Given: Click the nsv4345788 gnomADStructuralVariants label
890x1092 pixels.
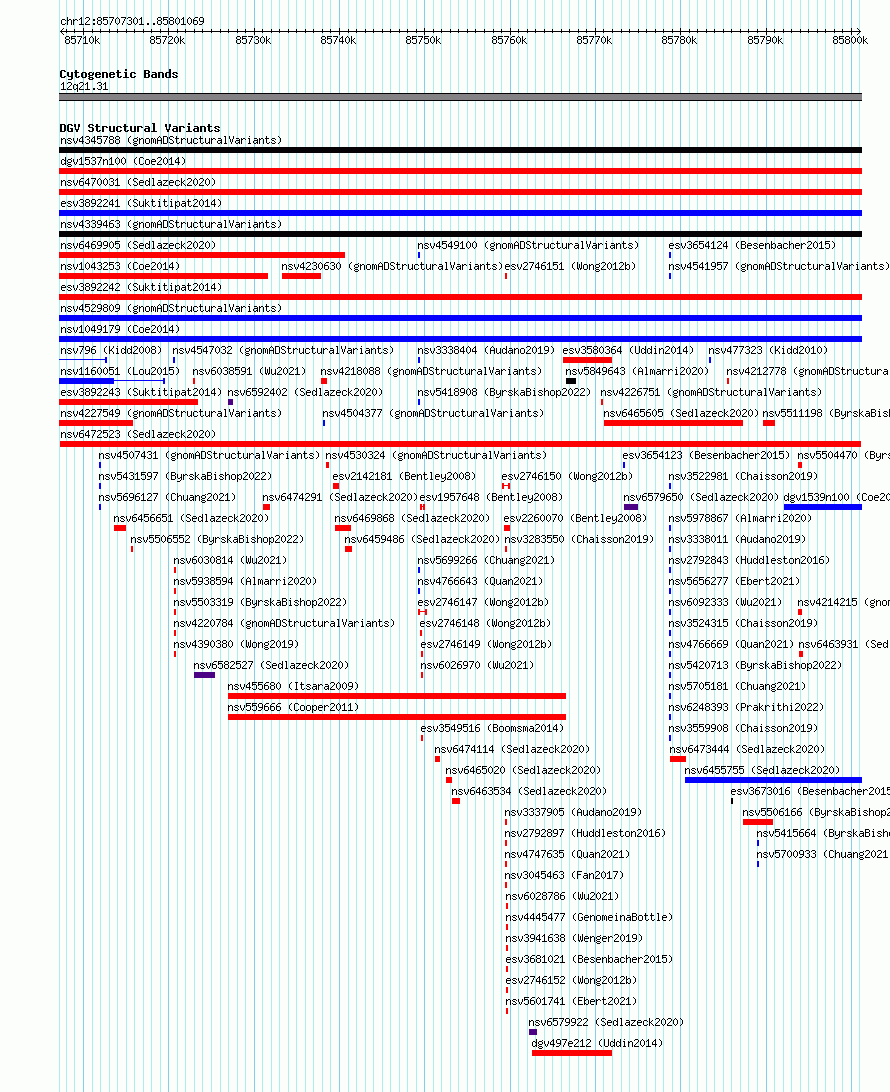Looking at the screenshot, I should pyautogui.click(x=171, y=140).
